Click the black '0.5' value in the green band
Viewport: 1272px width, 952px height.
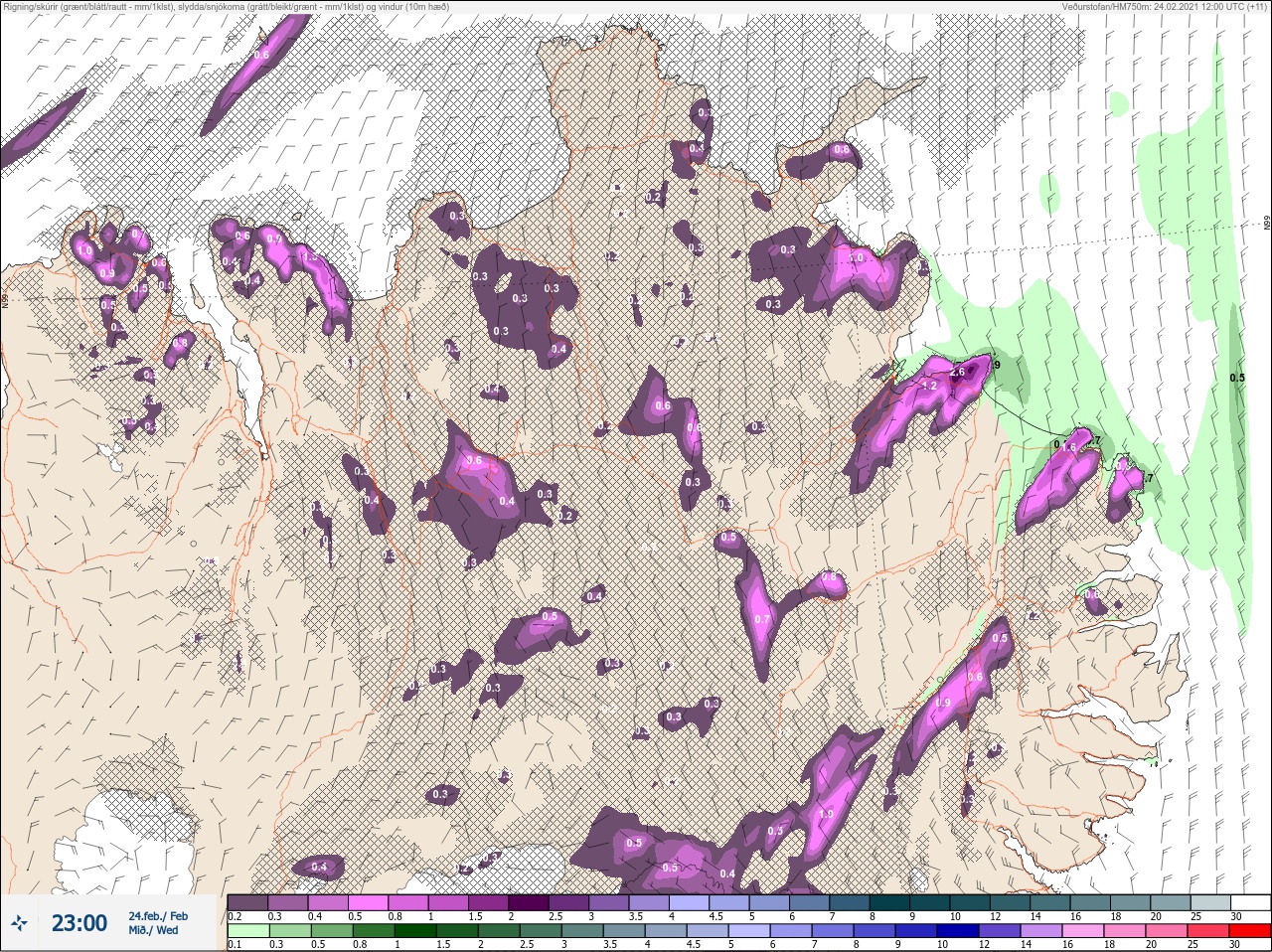click(1237, 378)
